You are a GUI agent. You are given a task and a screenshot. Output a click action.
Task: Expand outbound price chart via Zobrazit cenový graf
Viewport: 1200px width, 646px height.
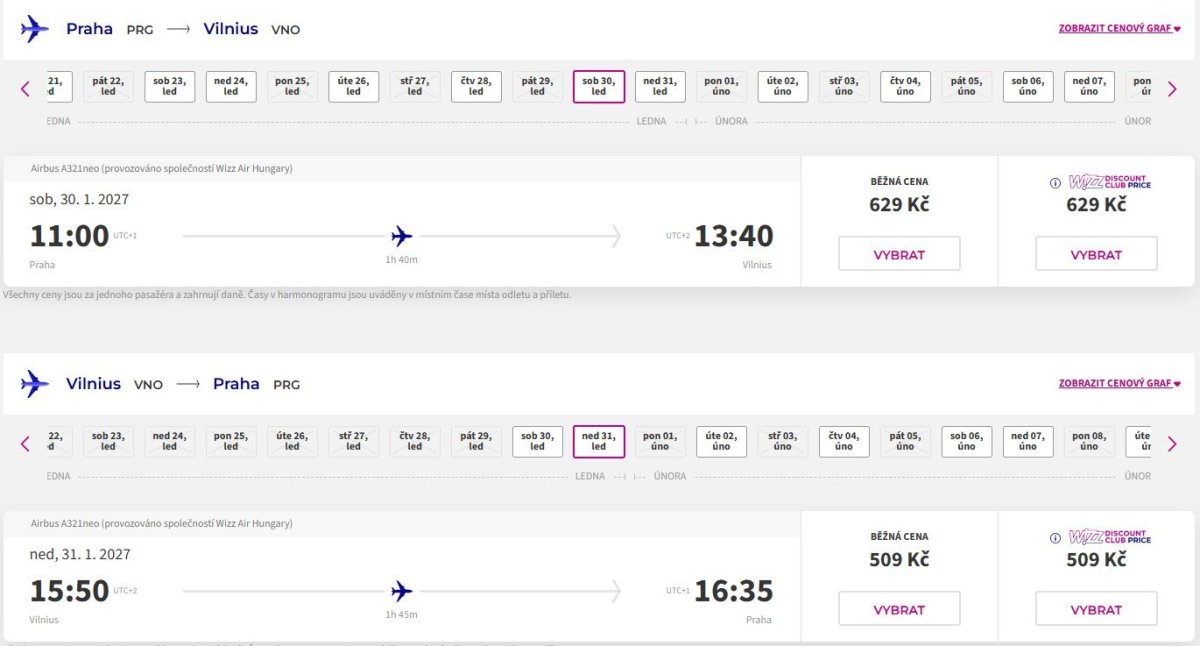click(x=1119, y=28)
